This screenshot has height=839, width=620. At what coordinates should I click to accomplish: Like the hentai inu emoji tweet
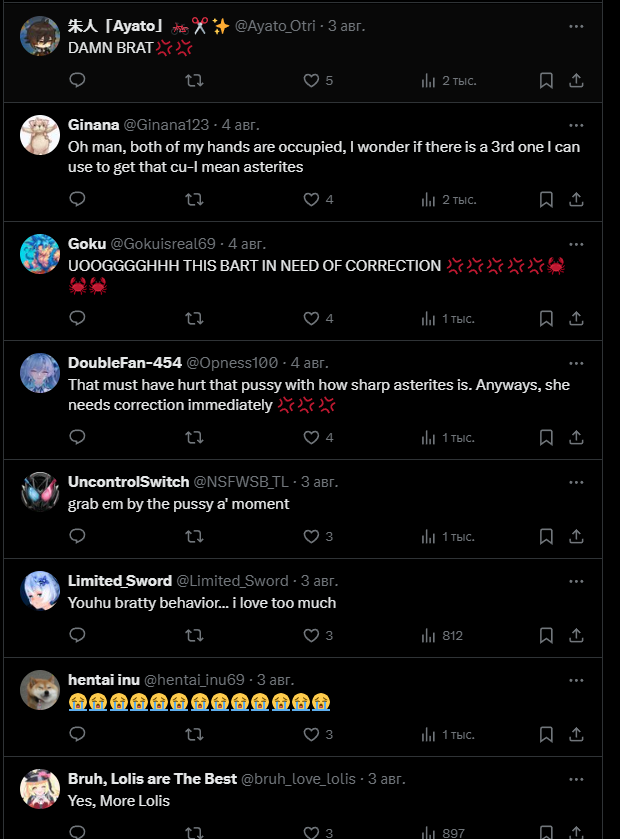click(318, 735)
